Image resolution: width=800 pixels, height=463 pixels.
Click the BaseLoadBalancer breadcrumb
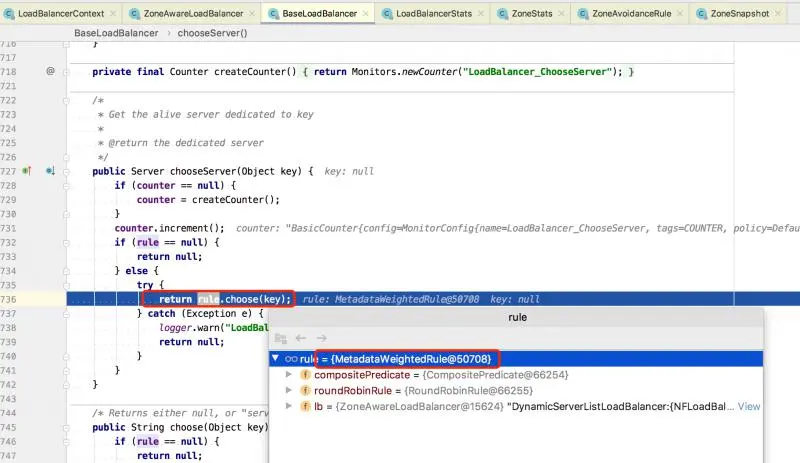[116, 33]
